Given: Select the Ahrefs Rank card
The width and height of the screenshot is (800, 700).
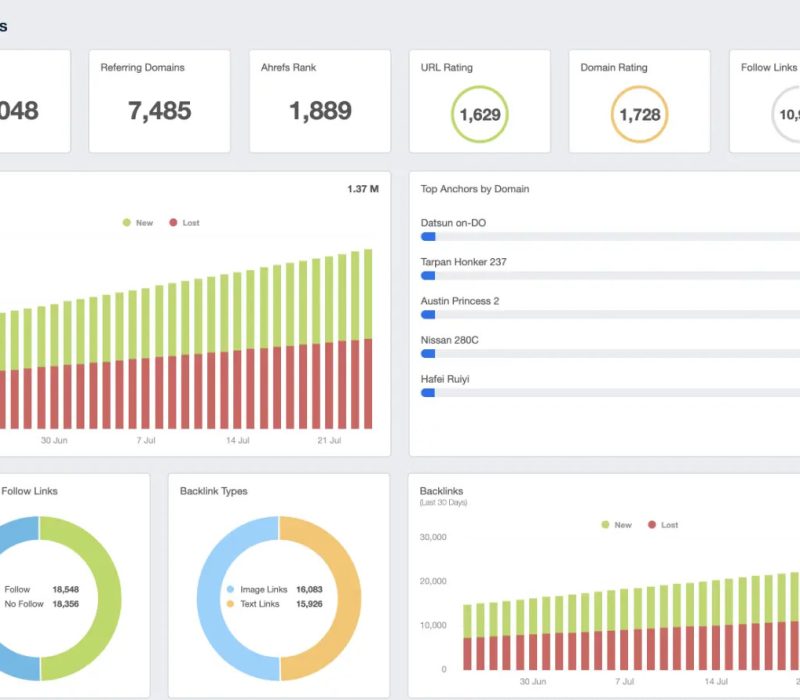Looking at the screenshot, I should pos(318,100).
